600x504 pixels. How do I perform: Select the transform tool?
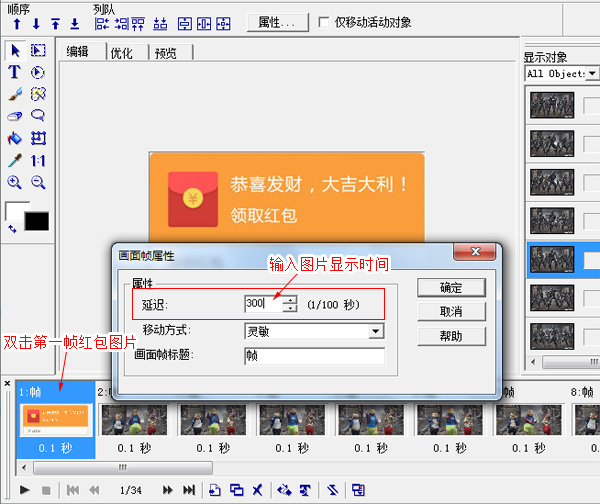coord(38,138)
